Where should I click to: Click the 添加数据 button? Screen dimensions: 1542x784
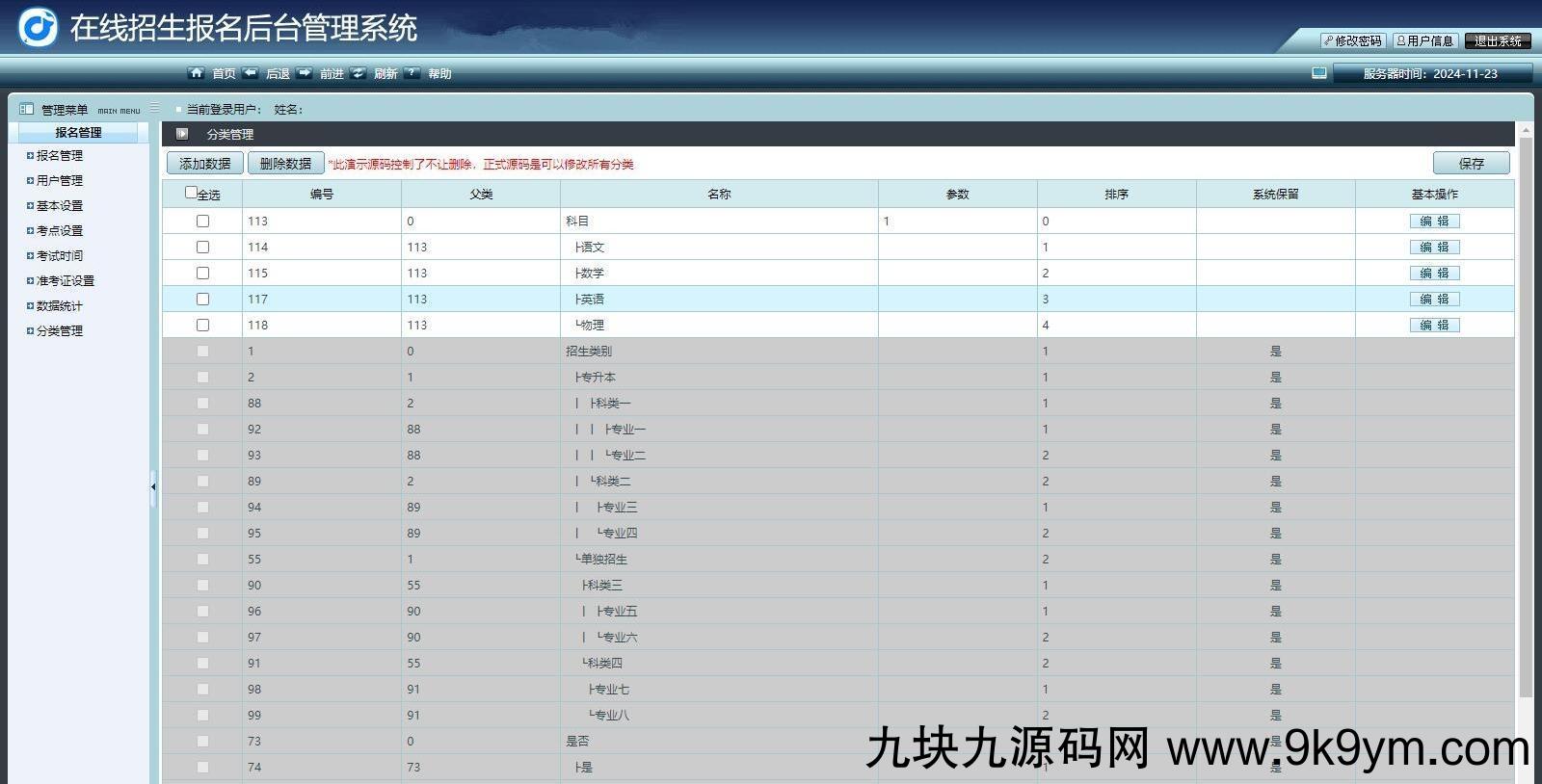205,164
